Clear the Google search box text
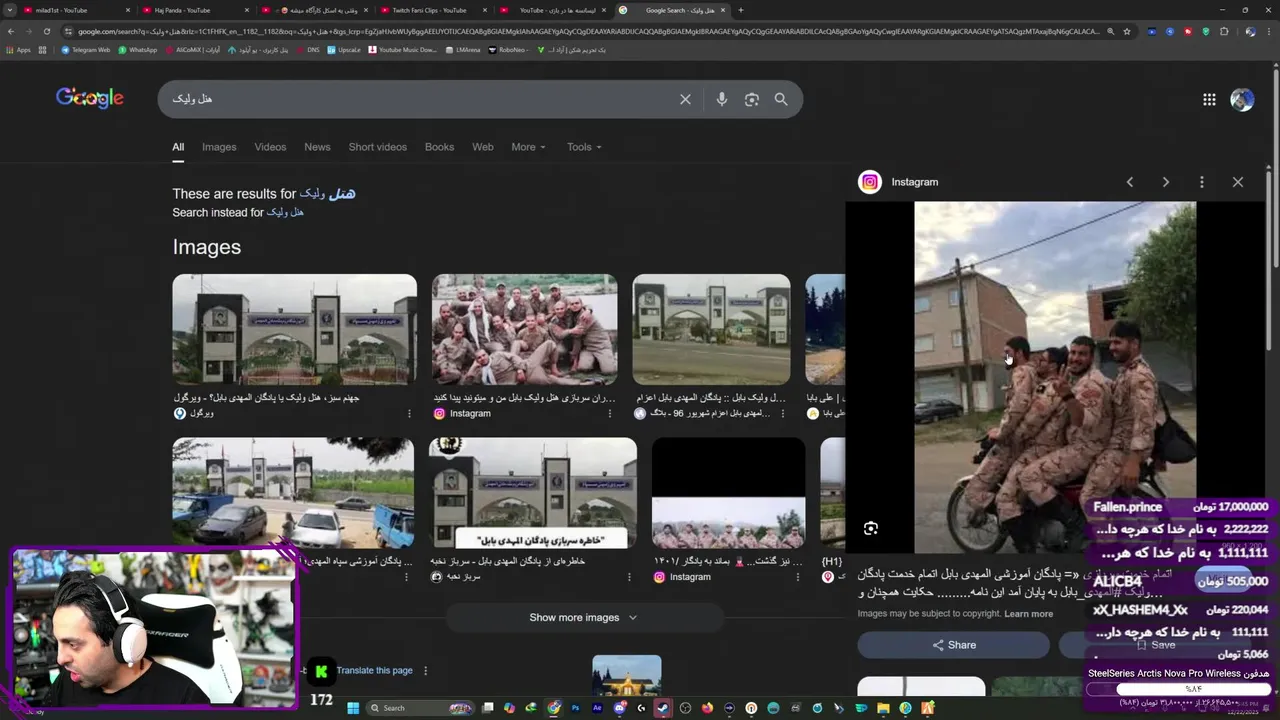1280x720 pixels. (685, 99)
